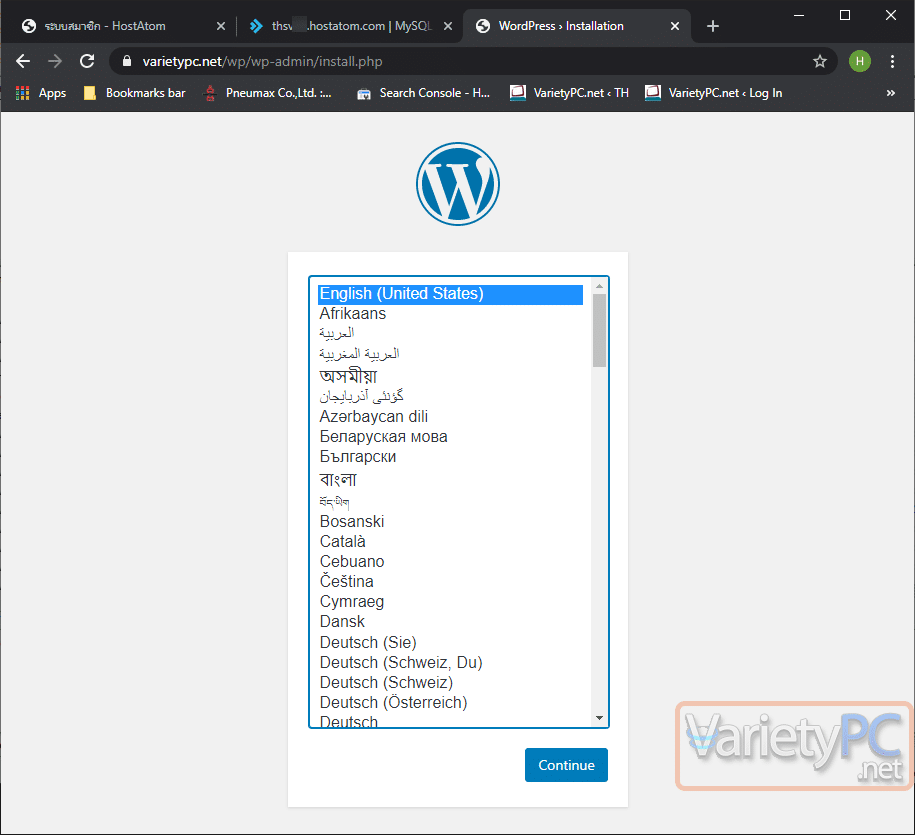915x835 pixels.
Task: Open the Apps bookmark shortcut
Action: click(x=41, y=93)
